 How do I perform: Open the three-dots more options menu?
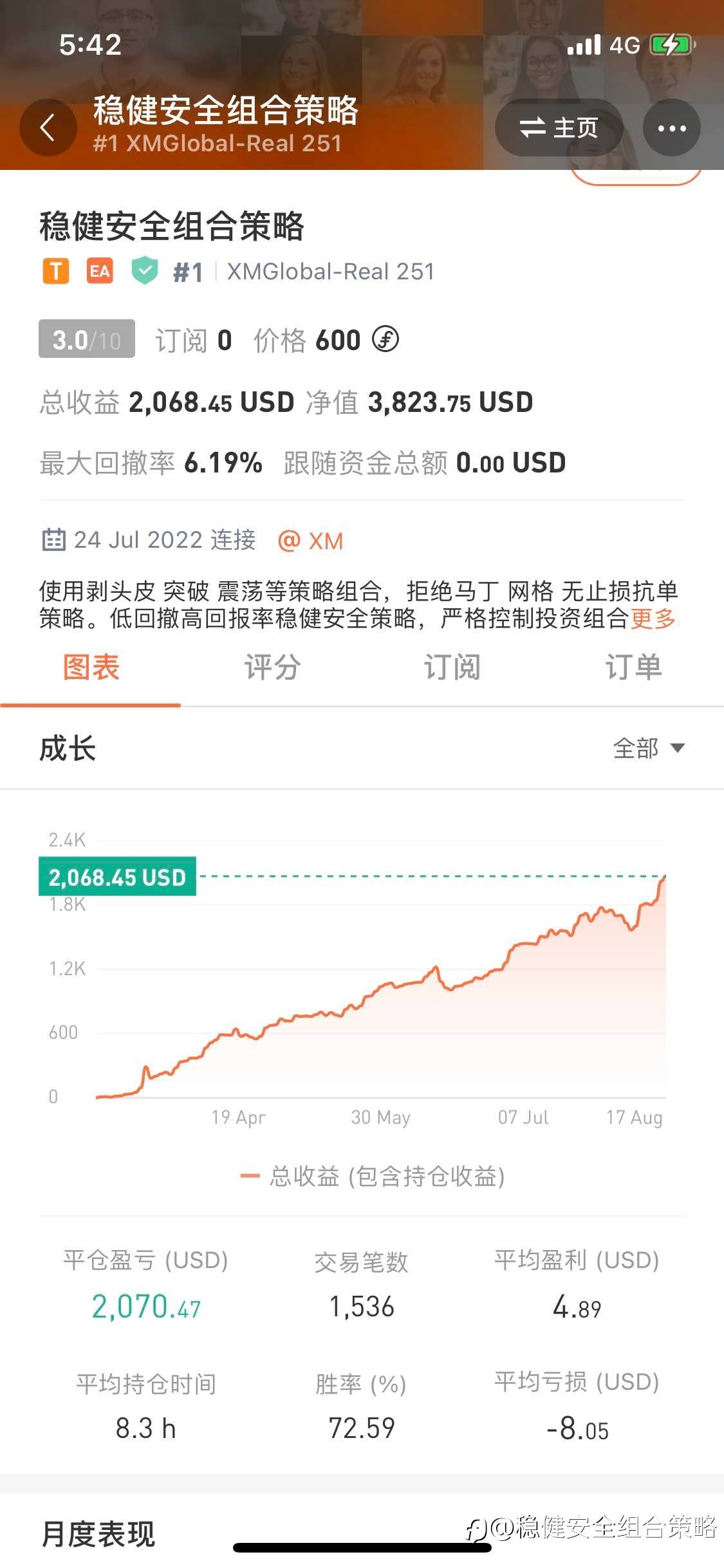coord(671,128)
